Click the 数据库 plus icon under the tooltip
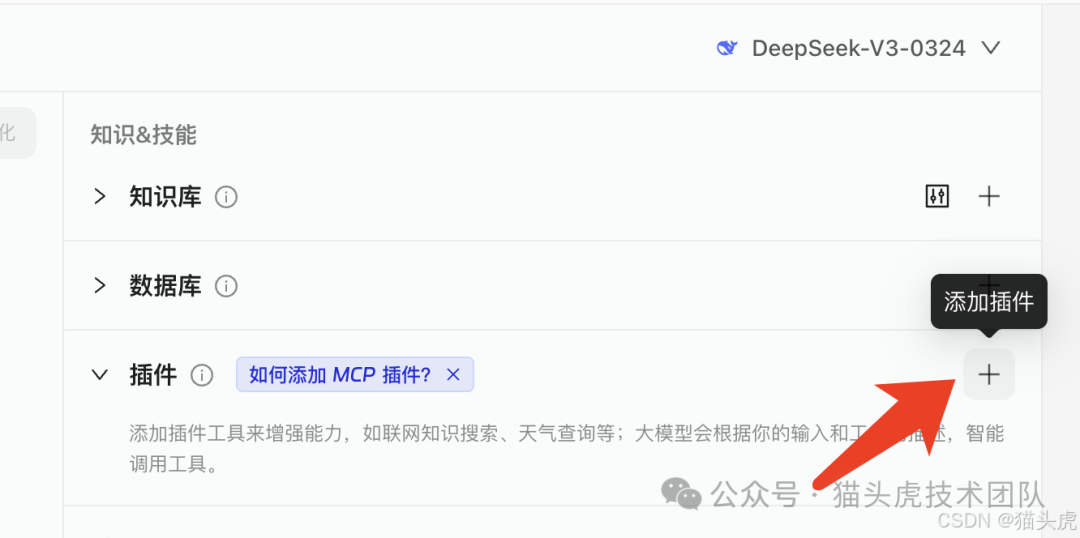This screenshot has height=538, width=1080. pyautogui.click(x=989, y=280)
